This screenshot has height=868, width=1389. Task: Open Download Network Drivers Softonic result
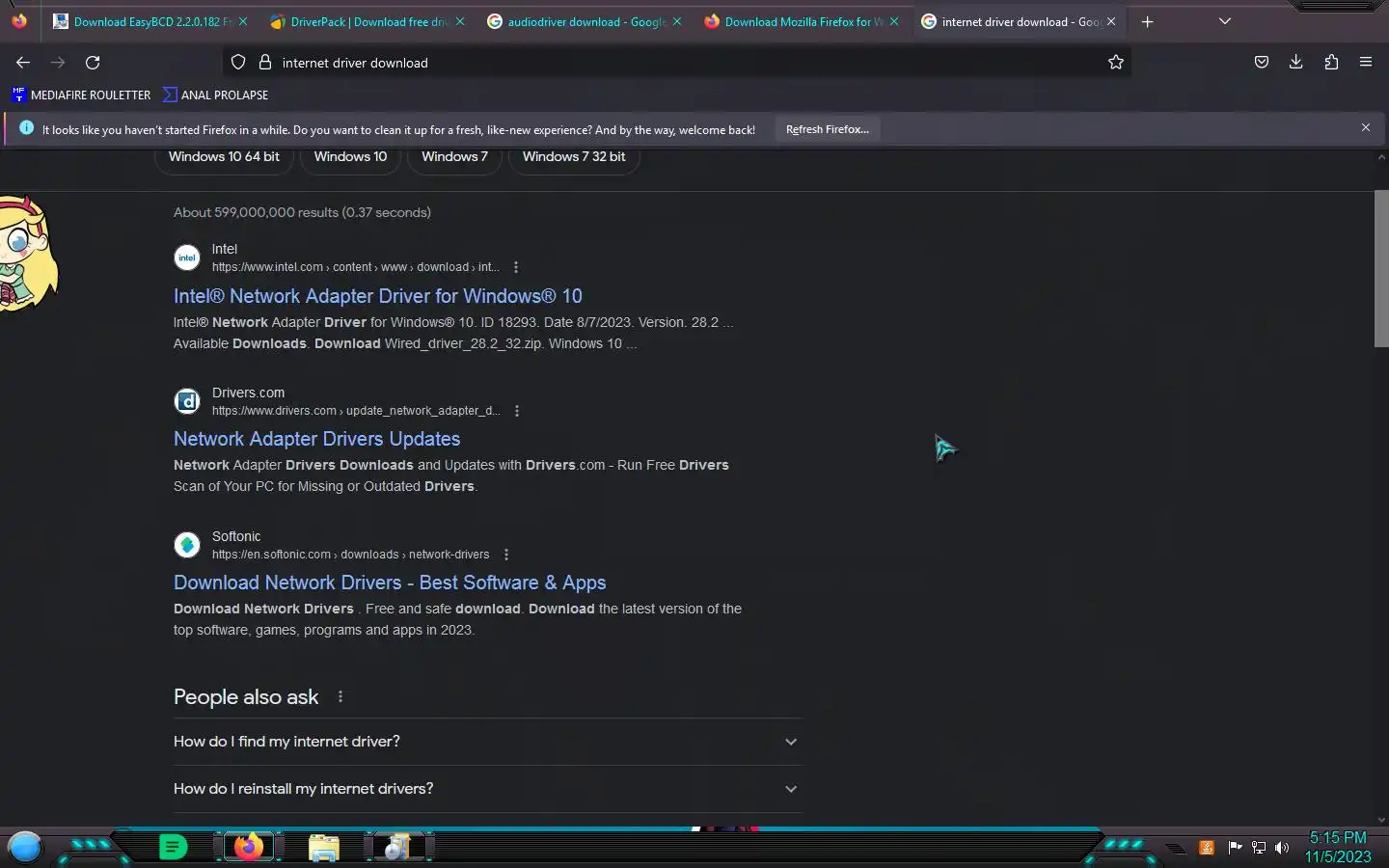[x=390, y=583]
